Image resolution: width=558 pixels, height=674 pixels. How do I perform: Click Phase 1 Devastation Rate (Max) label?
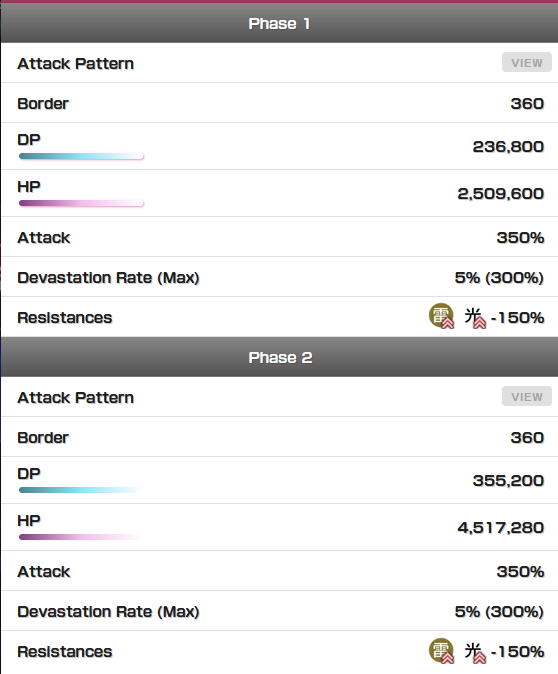[x=108, y=278]
